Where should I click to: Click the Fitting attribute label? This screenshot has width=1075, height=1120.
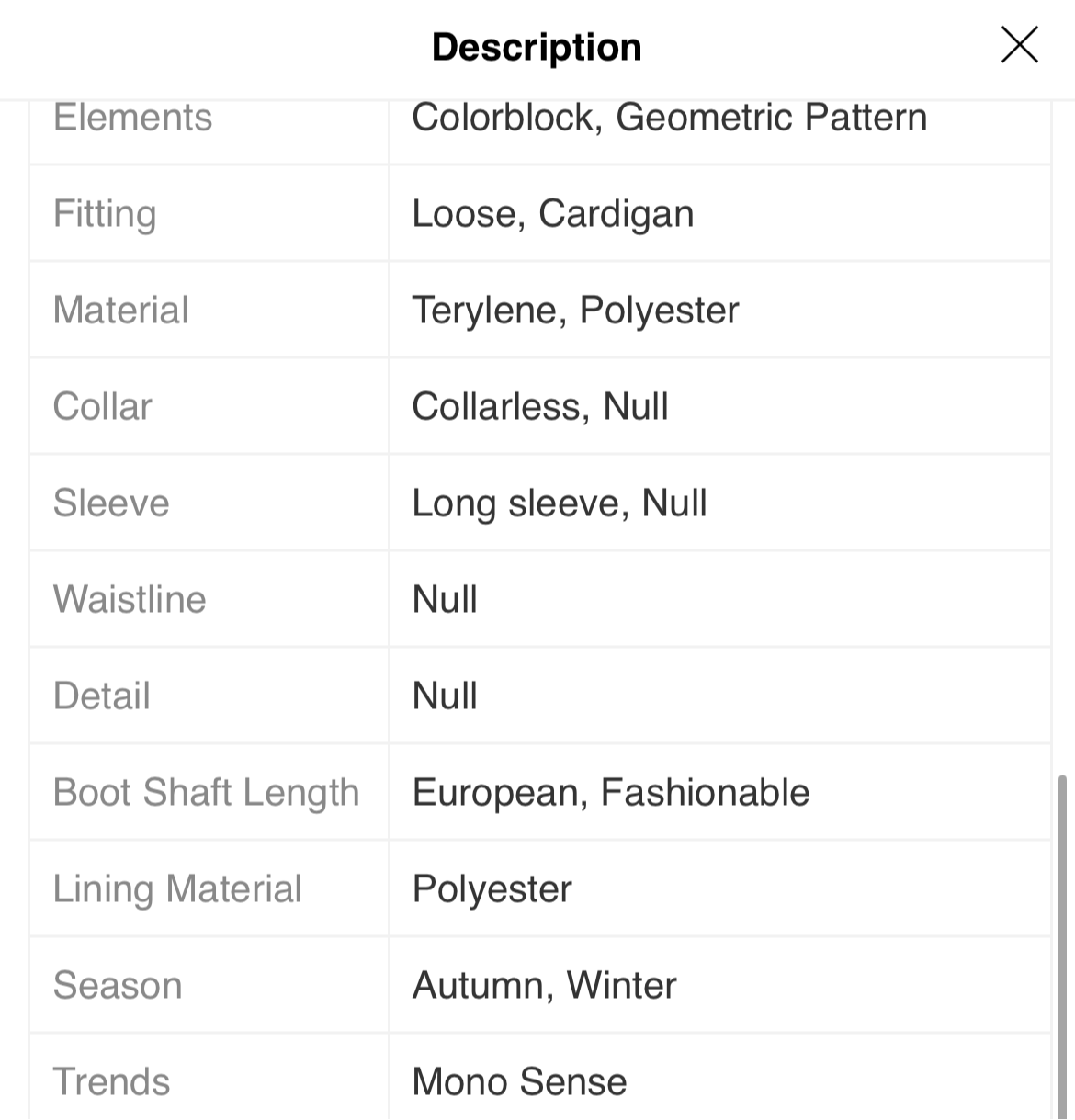pos(105,214)
